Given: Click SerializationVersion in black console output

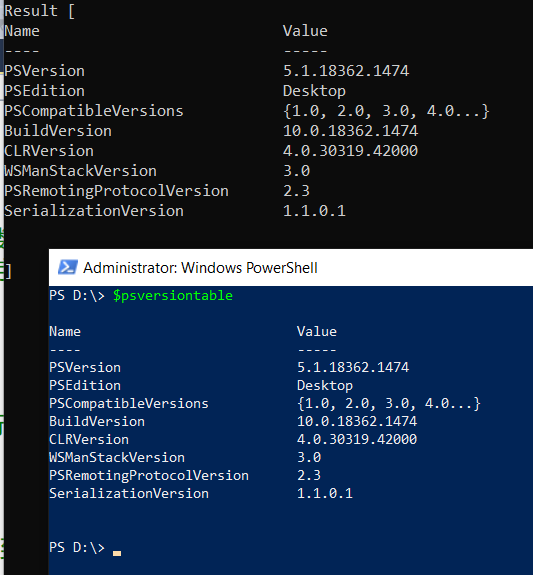Looking at the screenshot, I should [94, 211].
